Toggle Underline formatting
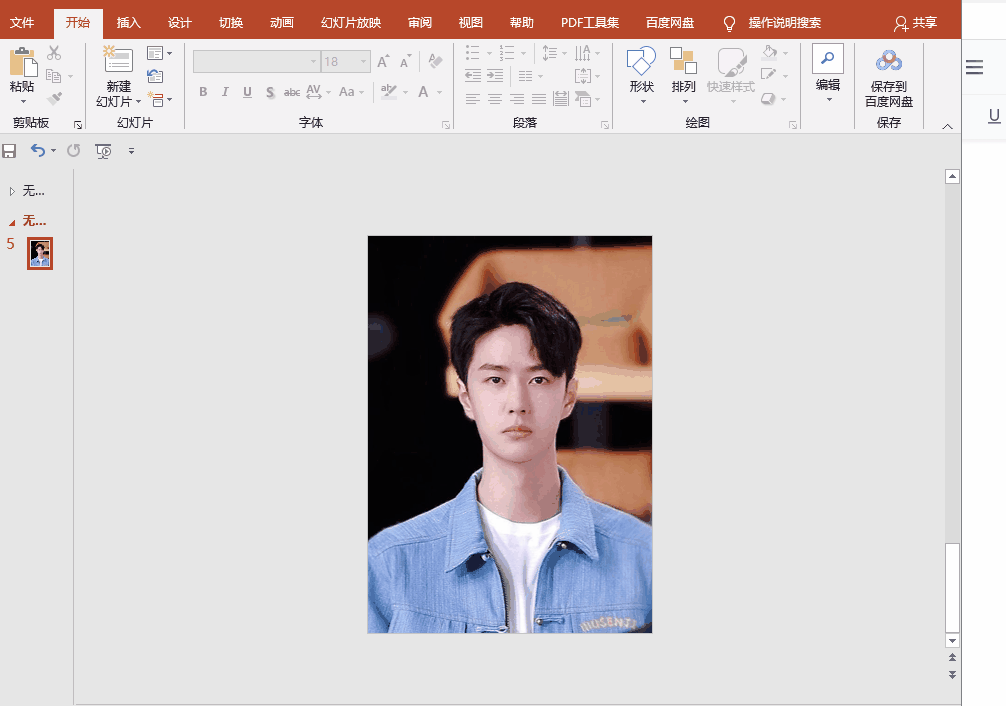Screen dimensions: 1006x706 pos(247,92)
